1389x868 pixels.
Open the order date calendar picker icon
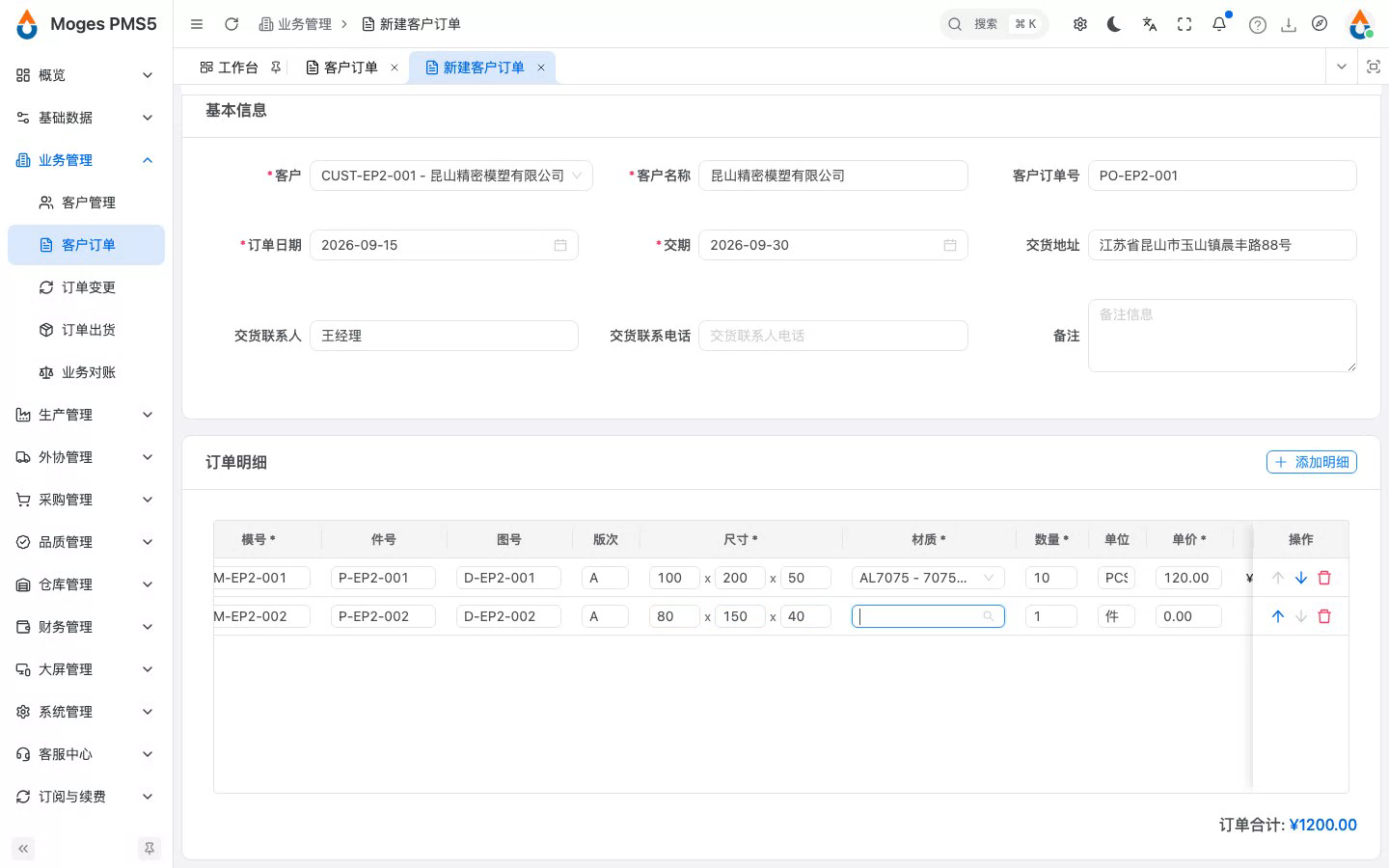(560, 245)
